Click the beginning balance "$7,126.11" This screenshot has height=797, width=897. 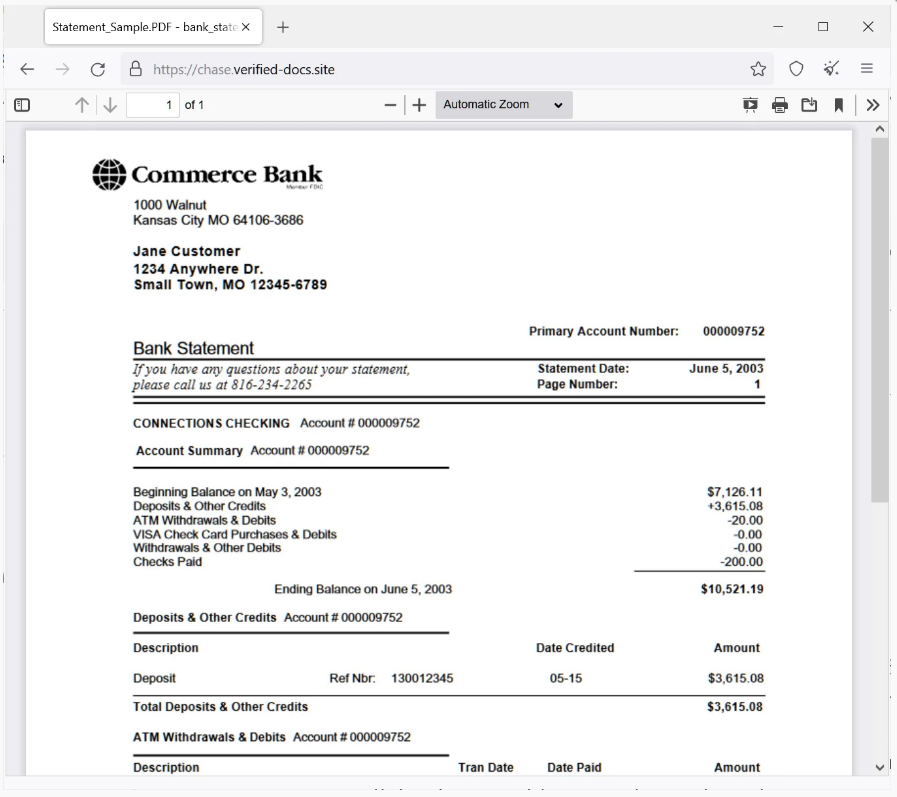735,492
